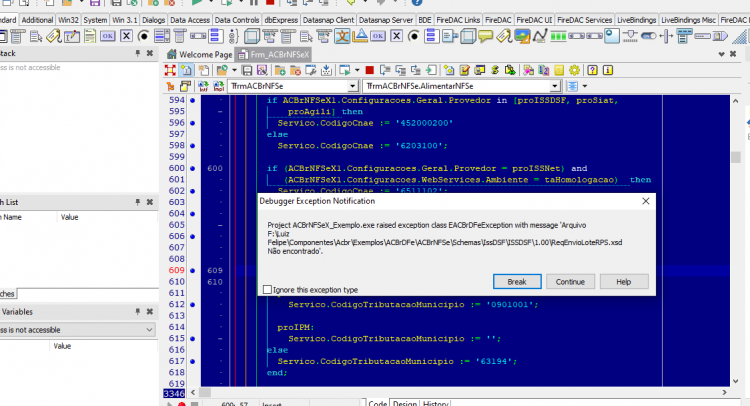
Task: Pin the Watch List panel
Action: tap(138, 202)
